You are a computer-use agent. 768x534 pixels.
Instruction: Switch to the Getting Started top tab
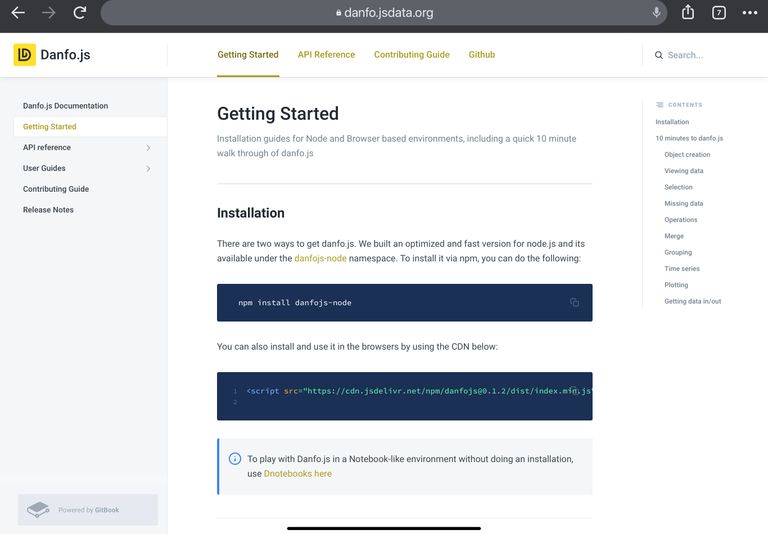click(248, 54)
